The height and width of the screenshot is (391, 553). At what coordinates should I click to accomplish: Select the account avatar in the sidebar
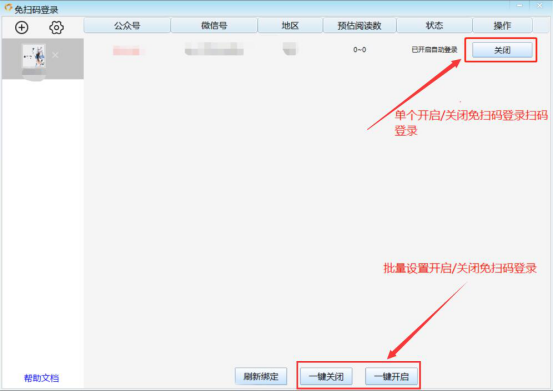point(34,56)
